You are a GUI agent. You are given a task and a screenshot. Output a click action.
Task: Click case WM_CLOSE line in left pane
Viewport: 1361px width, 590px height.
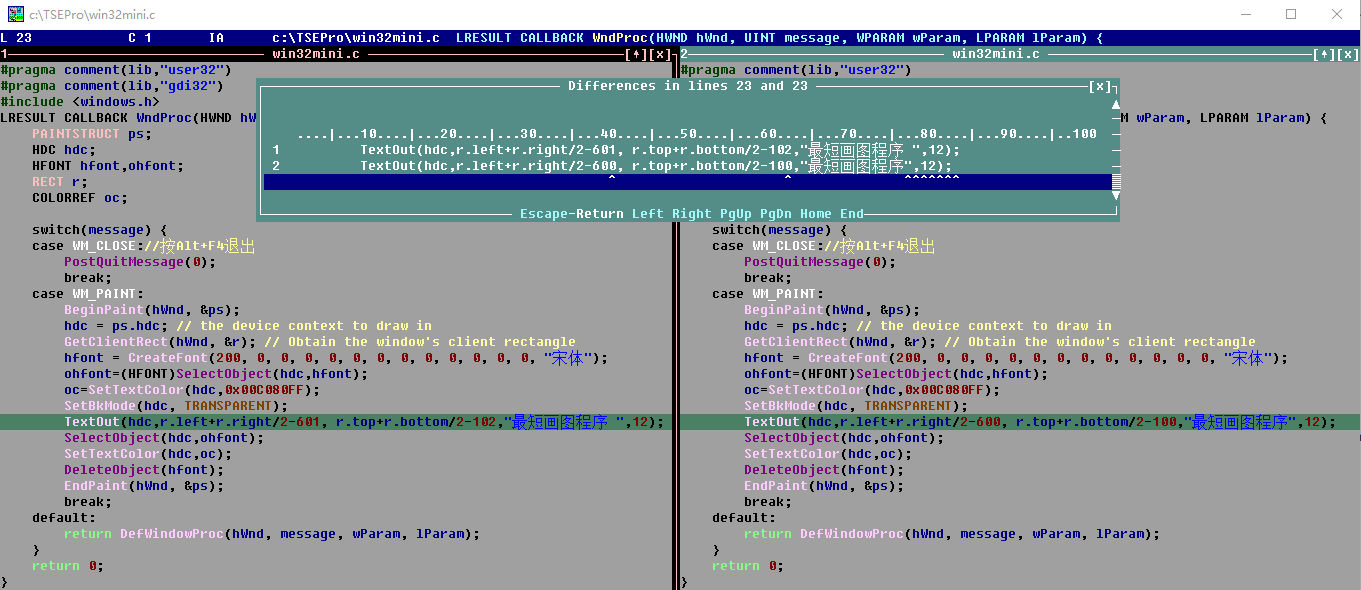(x=144, y=246)
